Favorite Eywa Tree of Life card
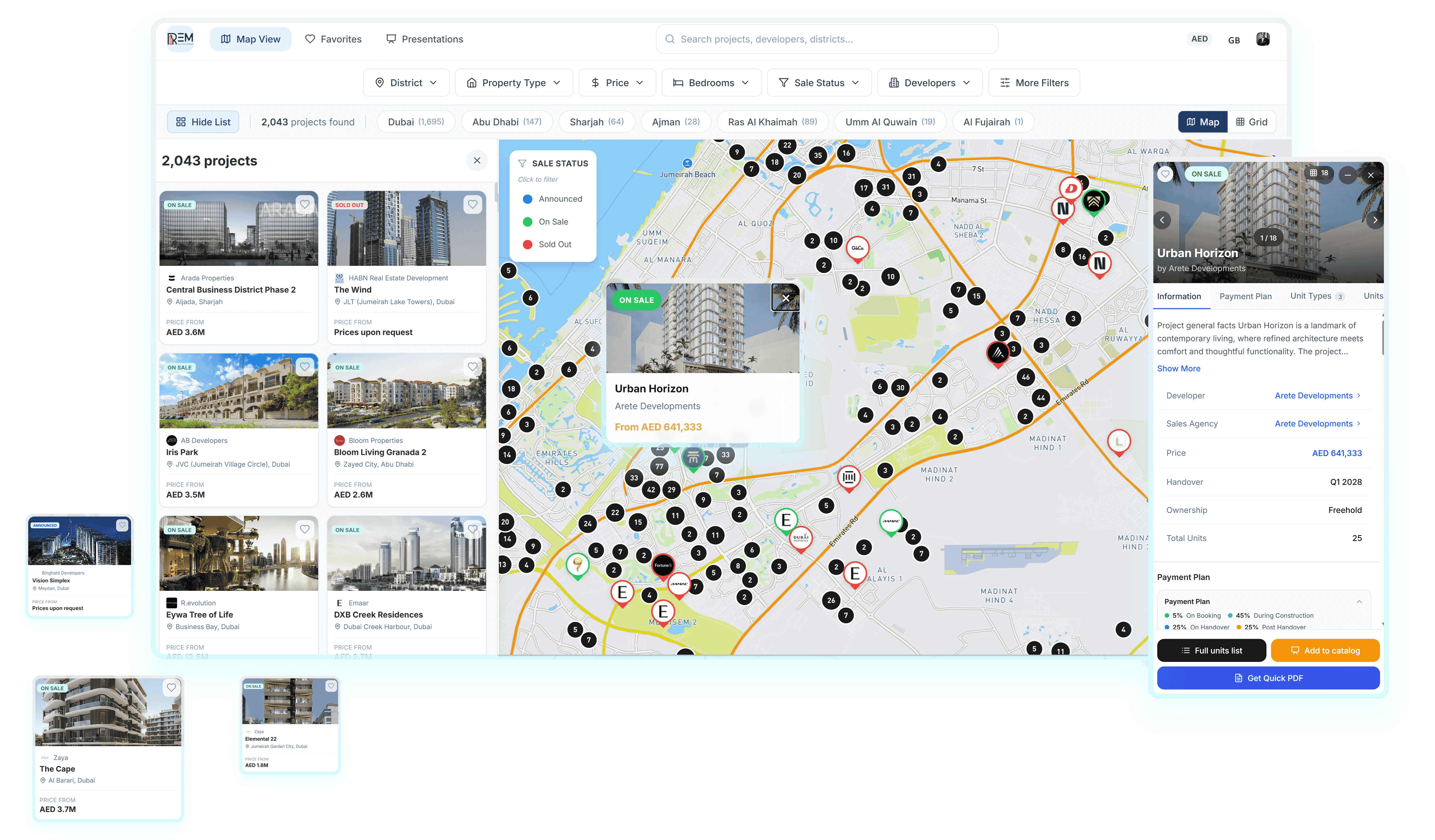Viewport: 1435px width, 840px height. click(x=305, y=529)
